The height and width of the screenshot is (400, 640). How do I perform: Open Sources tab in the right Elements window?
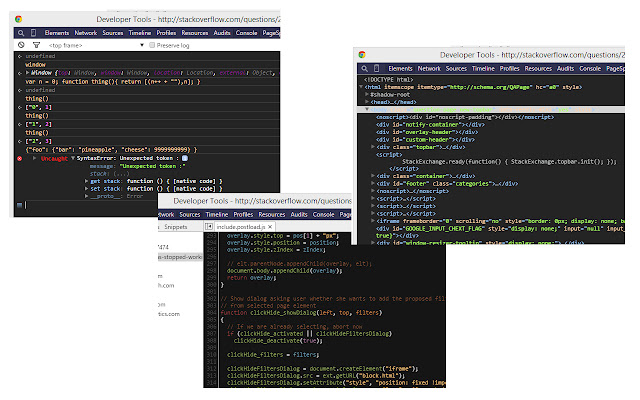456,68
